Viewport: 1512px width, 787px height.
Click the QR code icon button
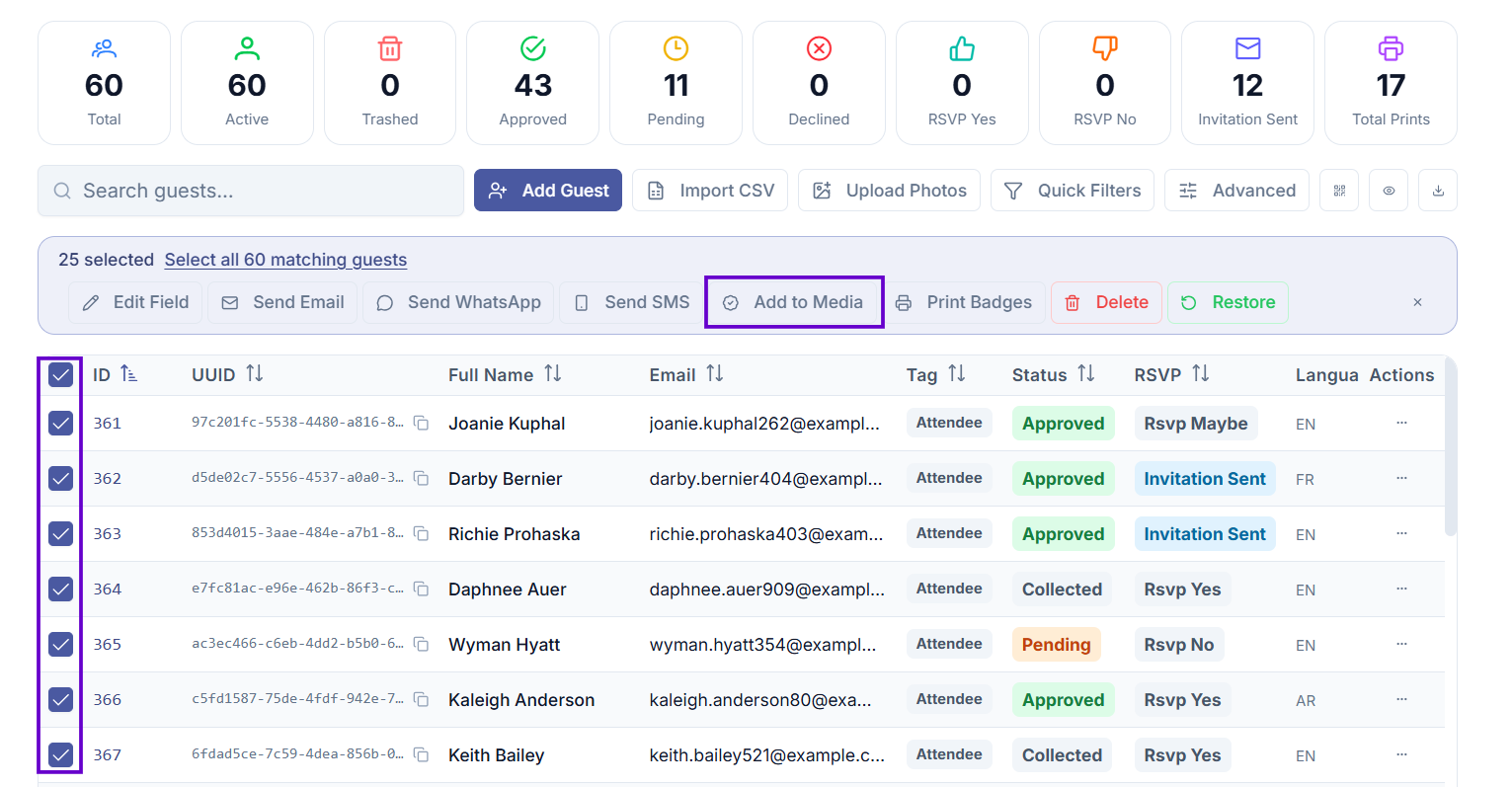[x=1339, y=191]
